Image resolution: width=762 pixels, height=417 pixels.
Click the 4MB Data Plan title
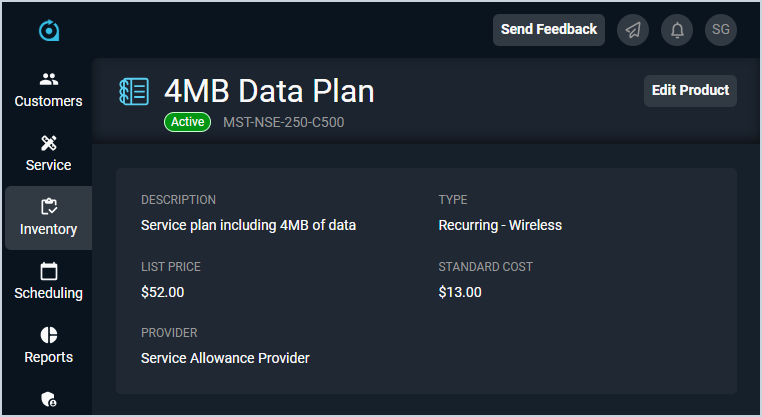[x=269, y=91]
